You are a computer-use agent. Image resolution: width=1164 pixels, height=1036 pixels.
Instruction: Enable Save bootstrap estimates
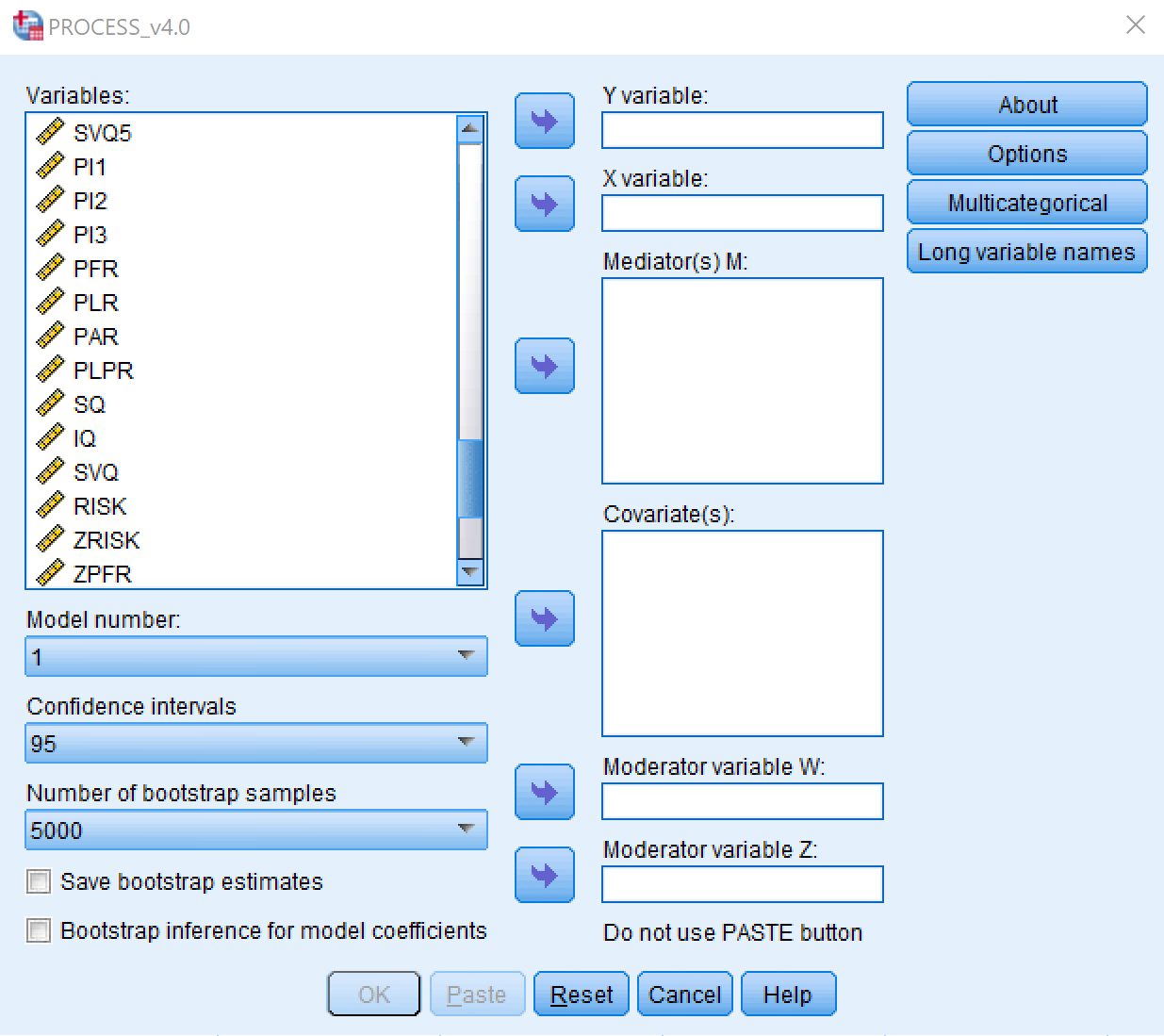point(38,881)
